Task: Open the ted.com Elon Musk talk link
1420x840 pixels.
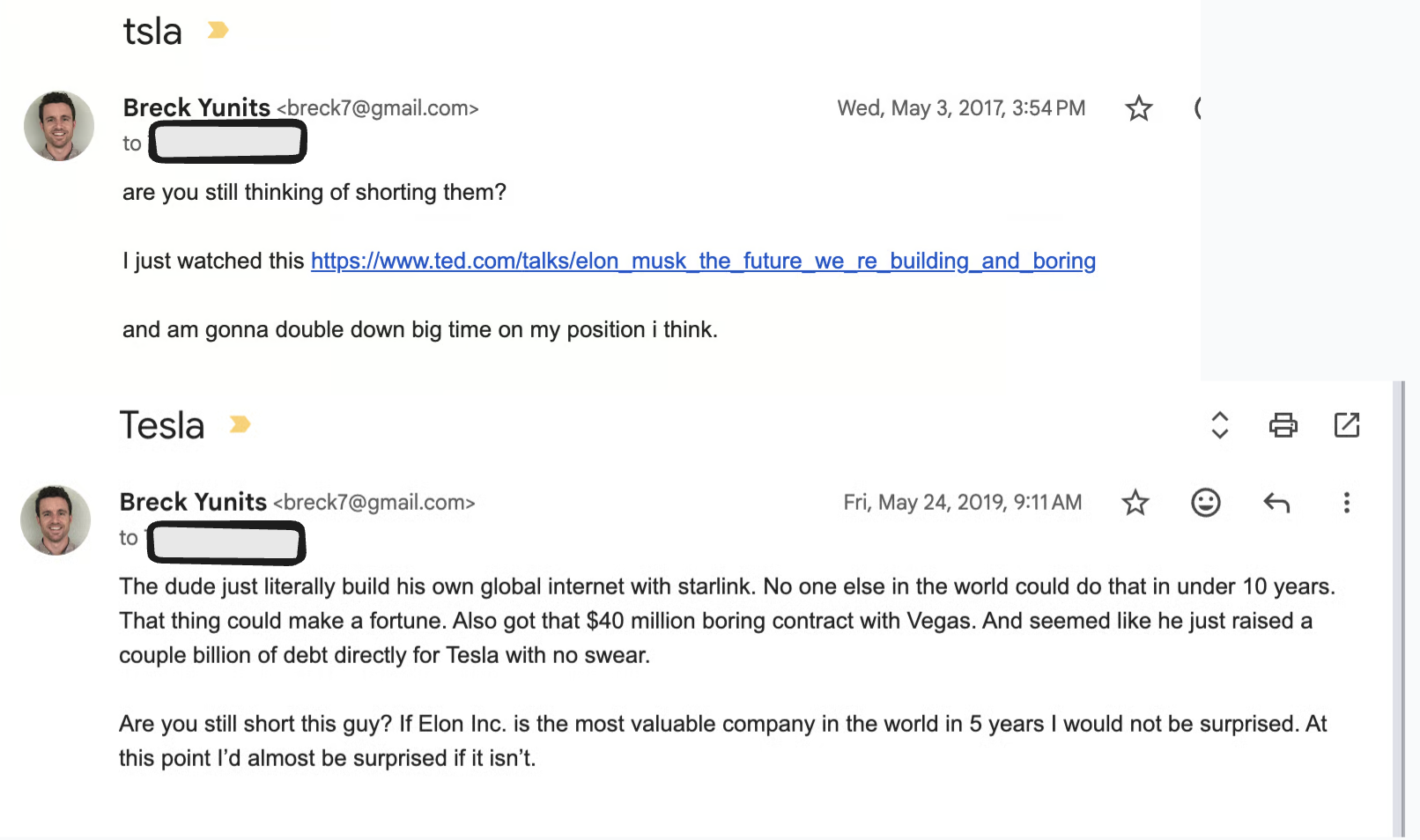Action: [x=703, y=262]
